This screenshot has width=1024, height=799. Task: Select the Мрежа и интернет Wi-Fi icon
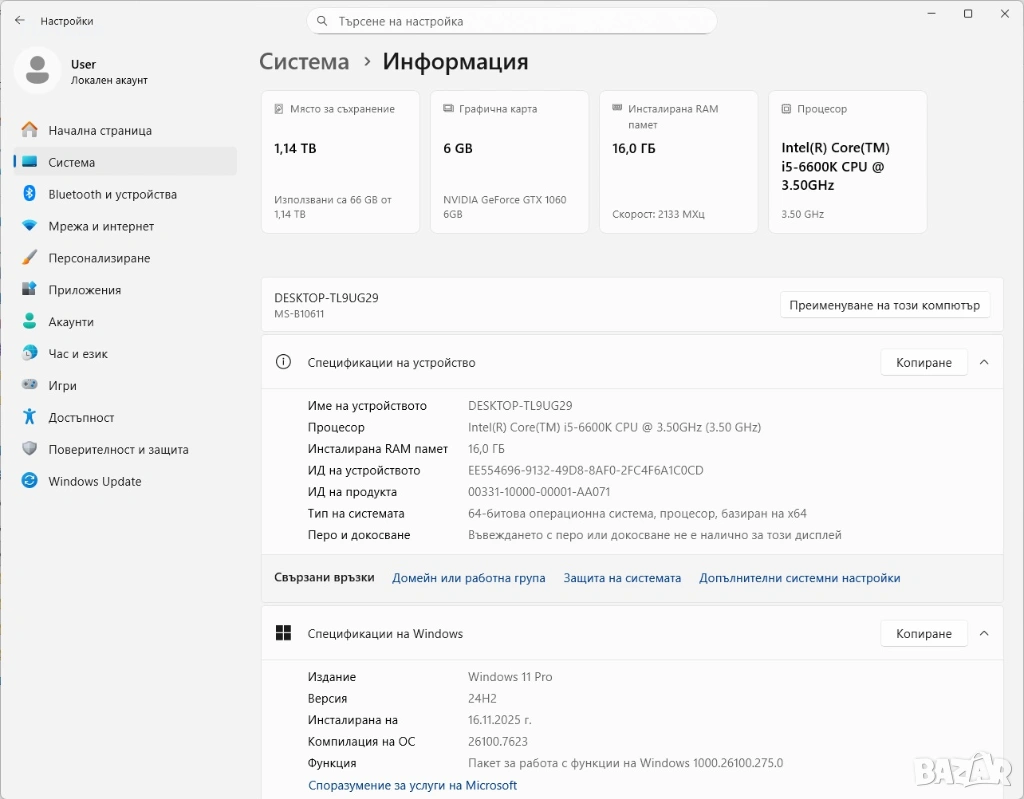[x=29, y=226]
